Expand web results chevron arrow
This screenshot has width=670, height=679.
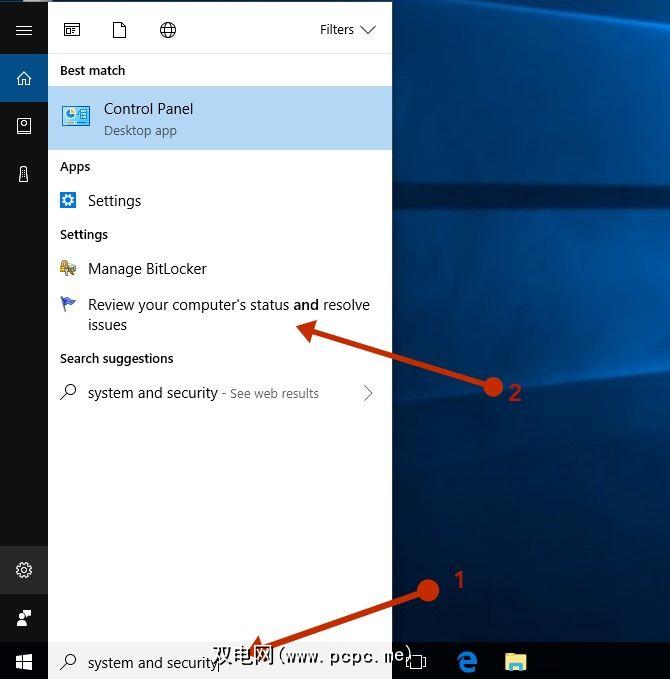click(368, 393)
